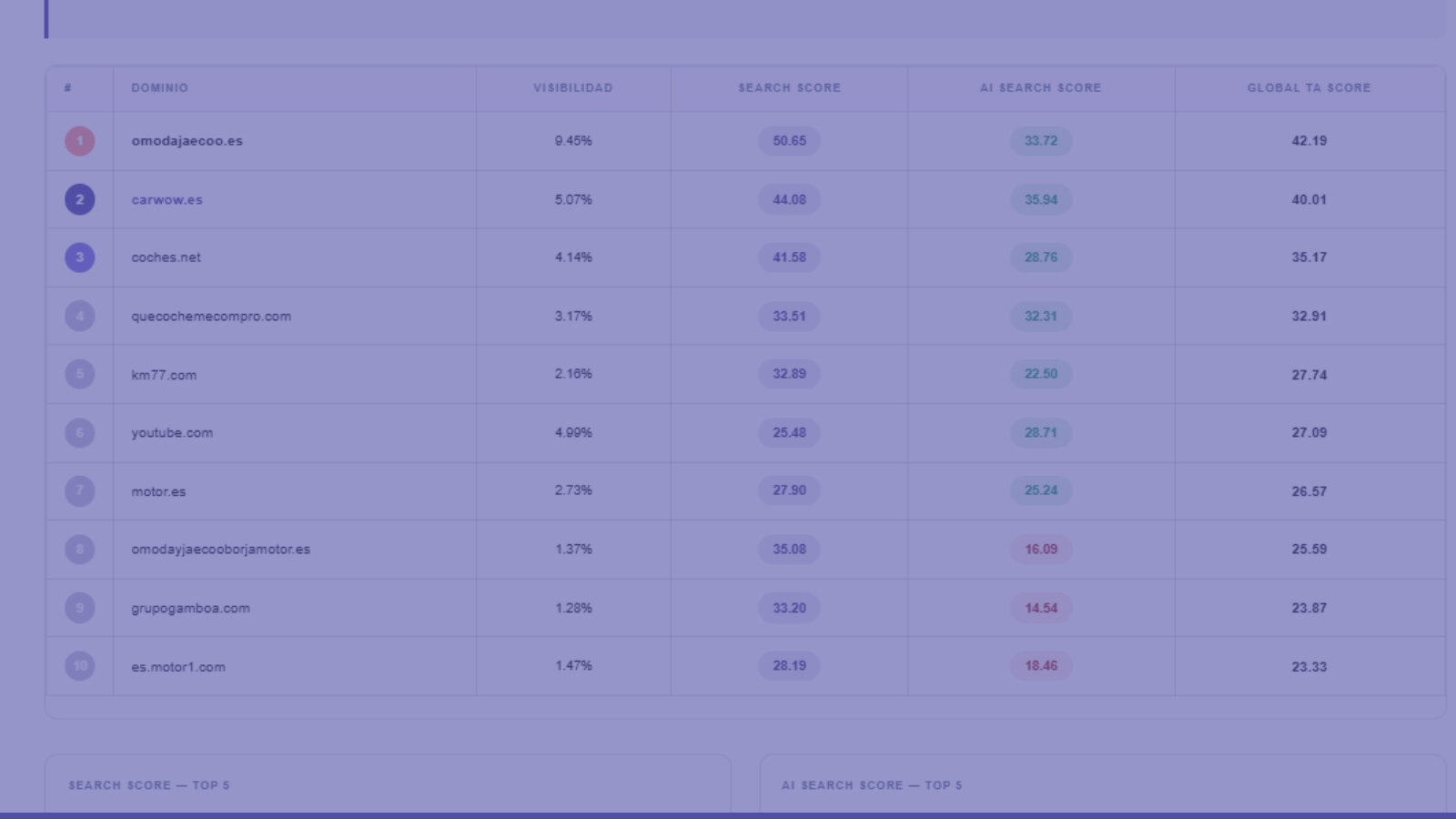Viewport: 1456px width, 819px height.
Task: Click the red 16.09 AI search score
Action: (x=1041, y=549)
